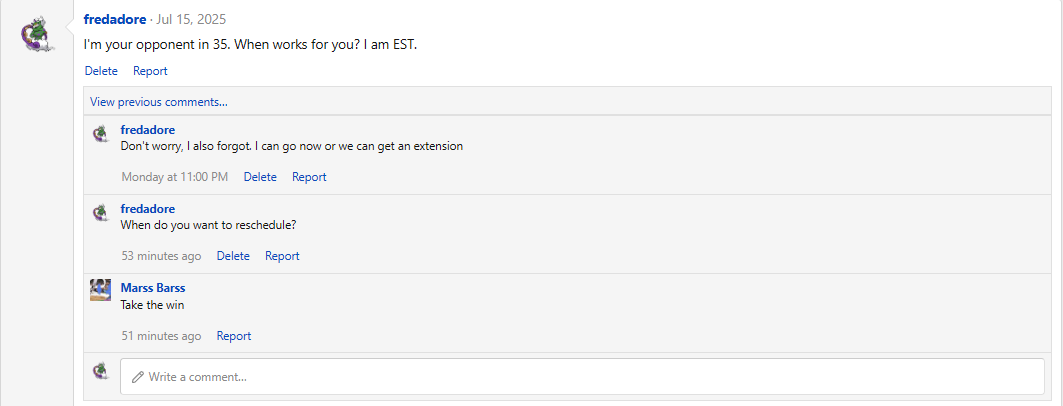Open fredadore profile from post header

(x=115, y=20)
